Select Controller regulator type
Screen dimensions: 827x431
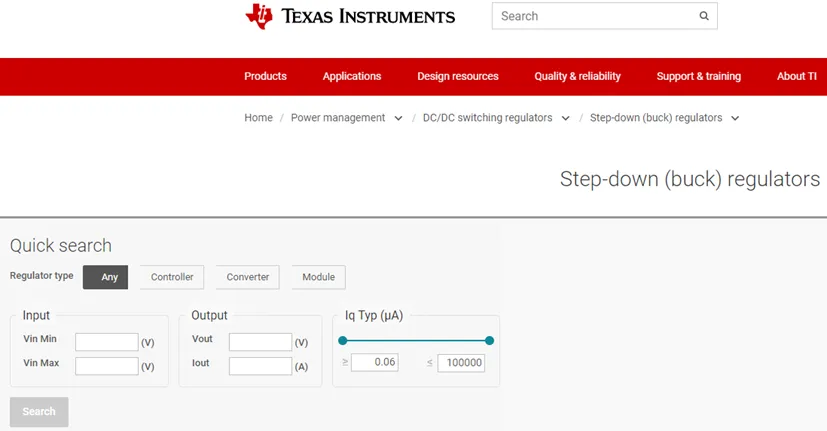tap(172, 277)
